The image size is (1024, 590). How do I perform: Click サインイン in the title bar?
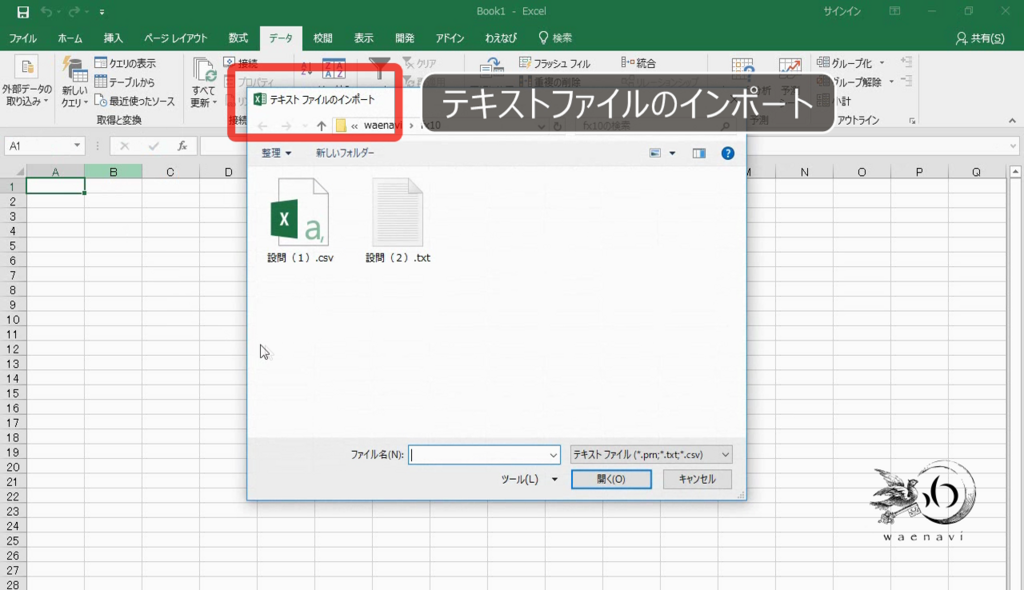tap(842, 11)
